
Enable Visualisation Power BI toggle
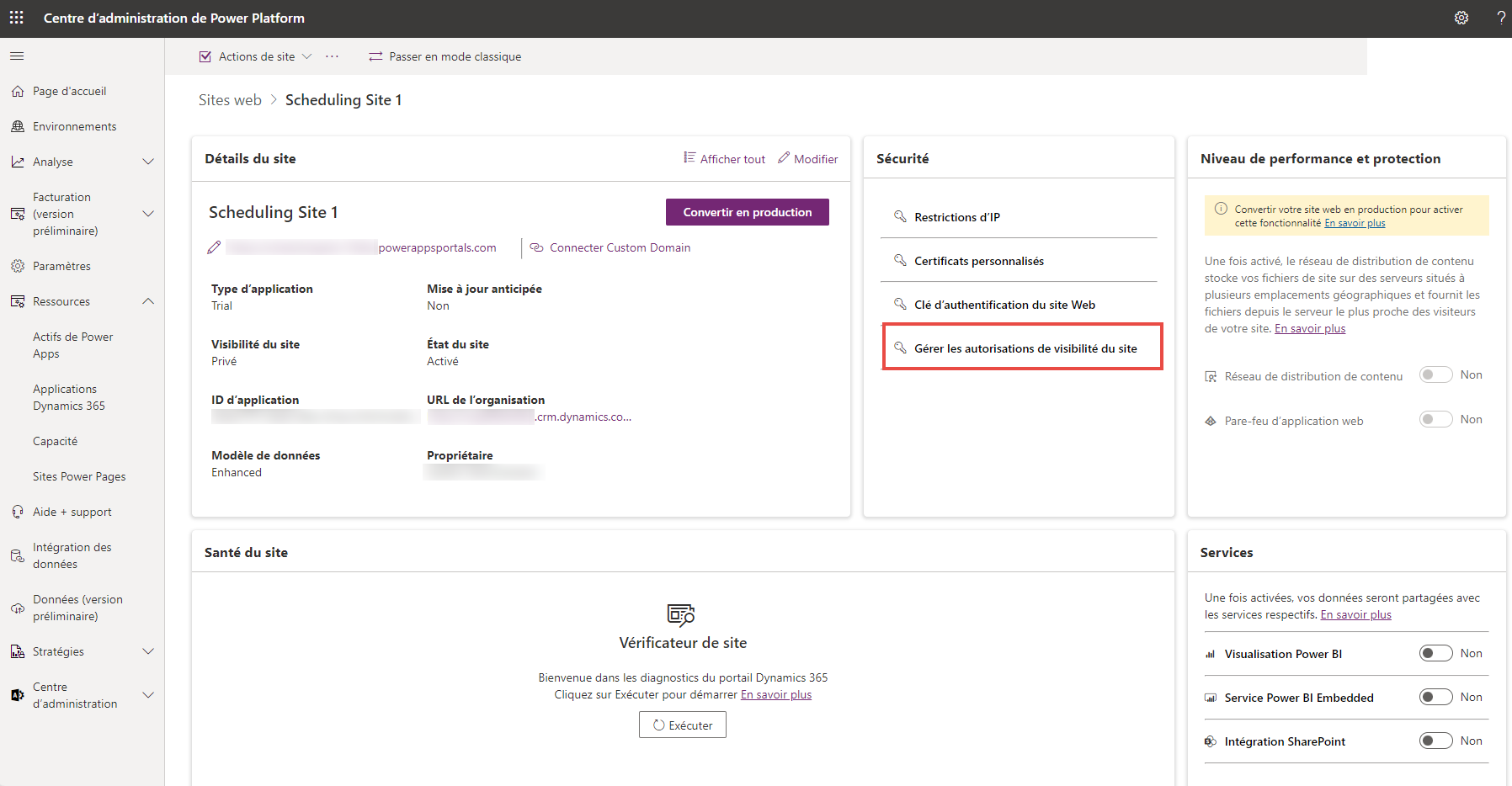[1436, 653]
